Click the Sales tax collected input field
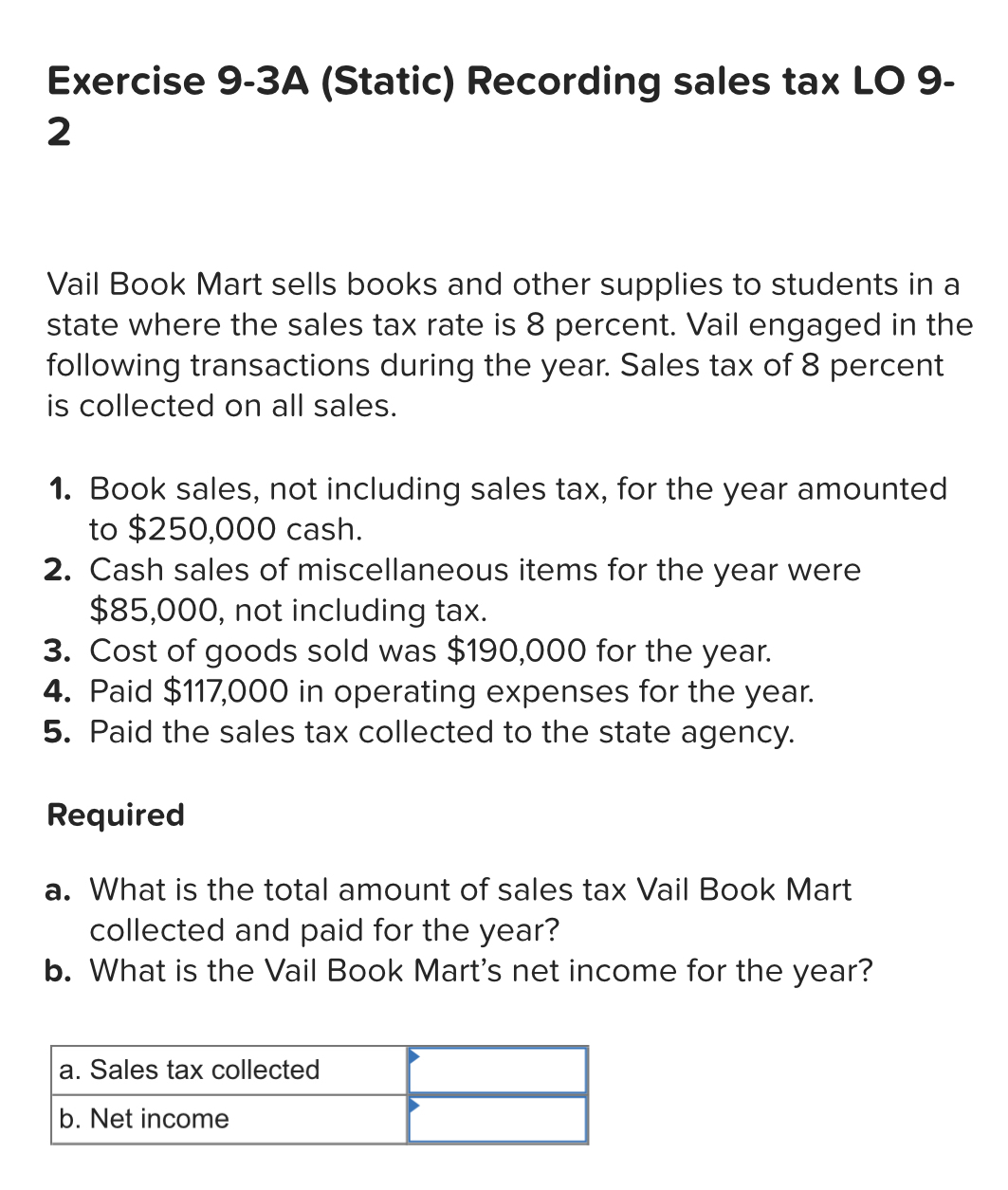This screenshot has height=1190, width=1008. [496, 1070]
